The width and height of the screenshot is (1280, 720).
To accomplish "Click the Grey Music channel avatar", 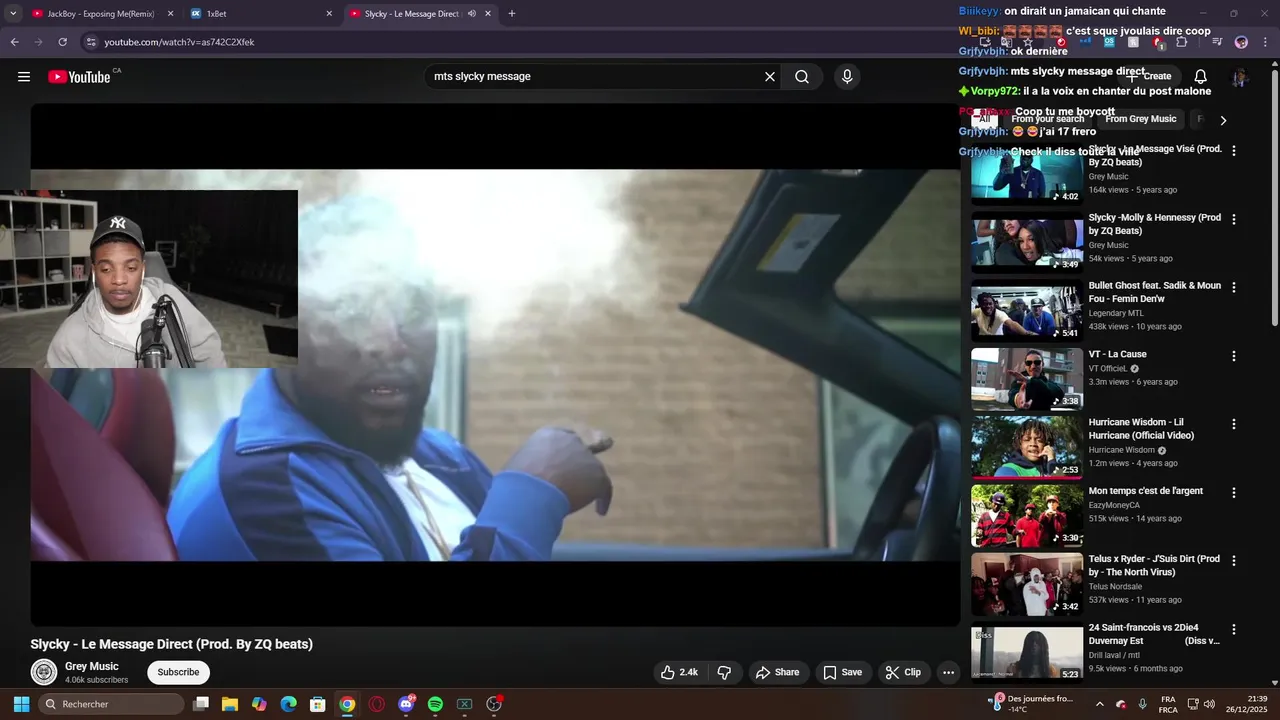I will 43,672.
